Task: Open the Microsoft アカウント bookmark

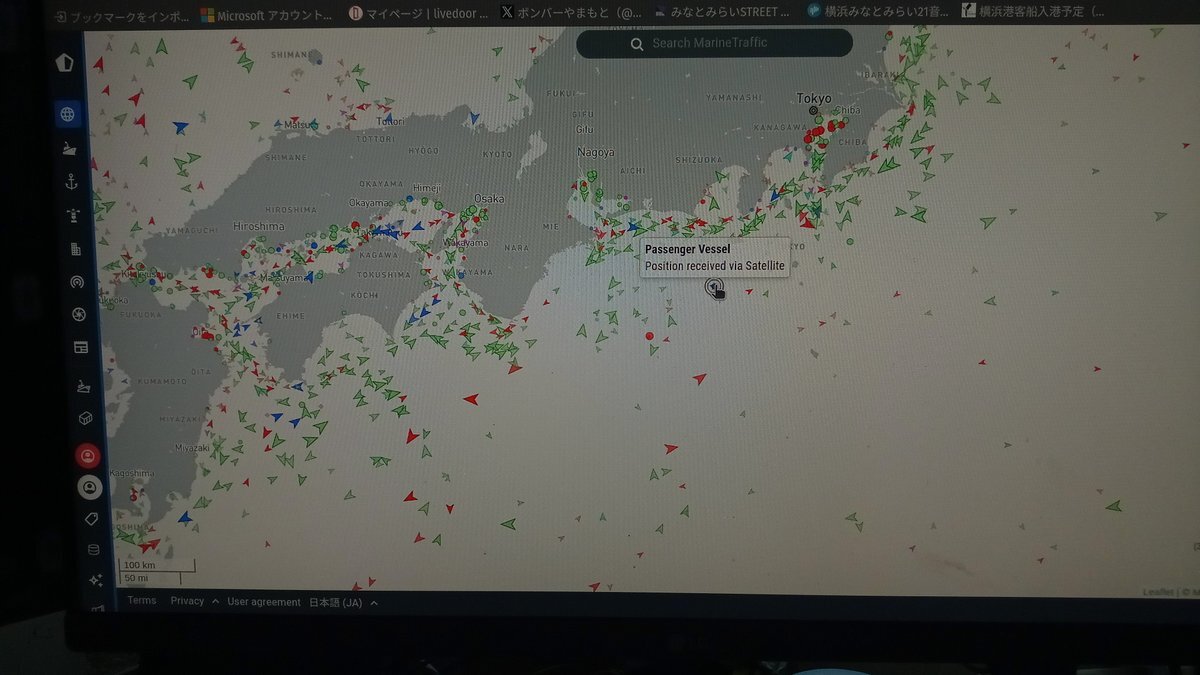Action: (x=267, y=14)
